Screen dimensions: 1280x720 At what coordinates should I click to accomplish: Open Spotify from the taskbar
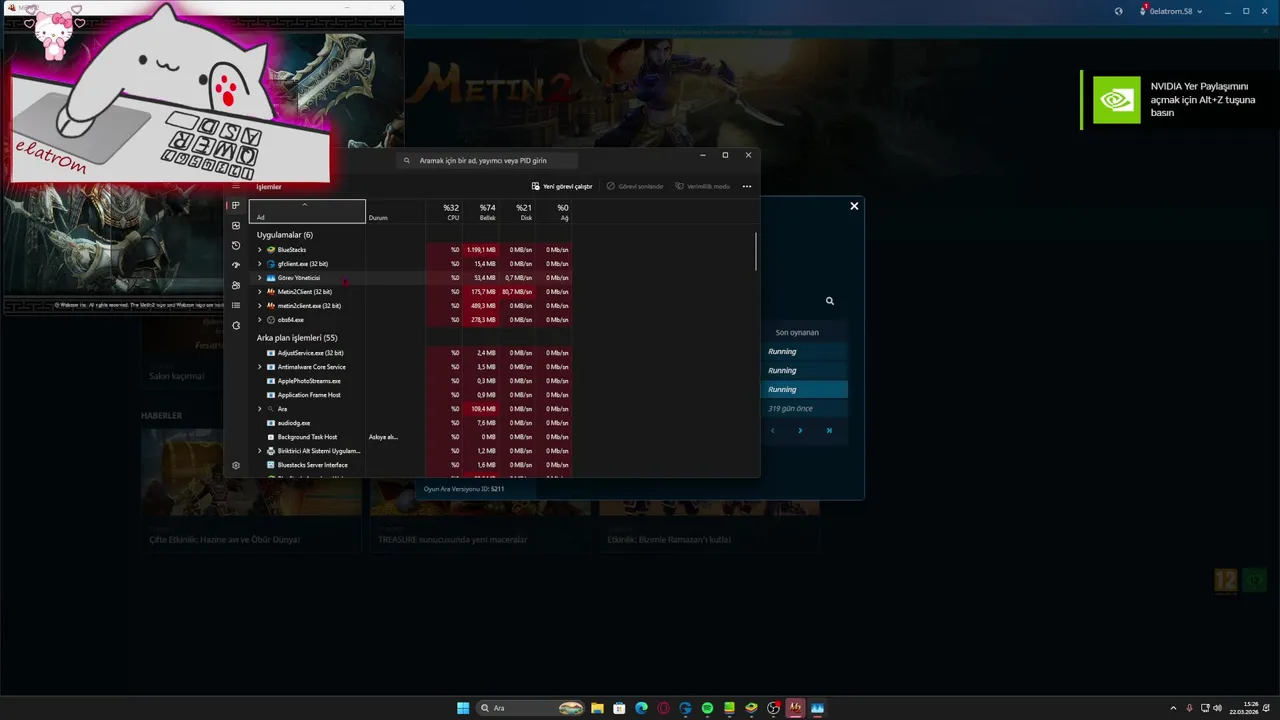(x=707, y=708)
